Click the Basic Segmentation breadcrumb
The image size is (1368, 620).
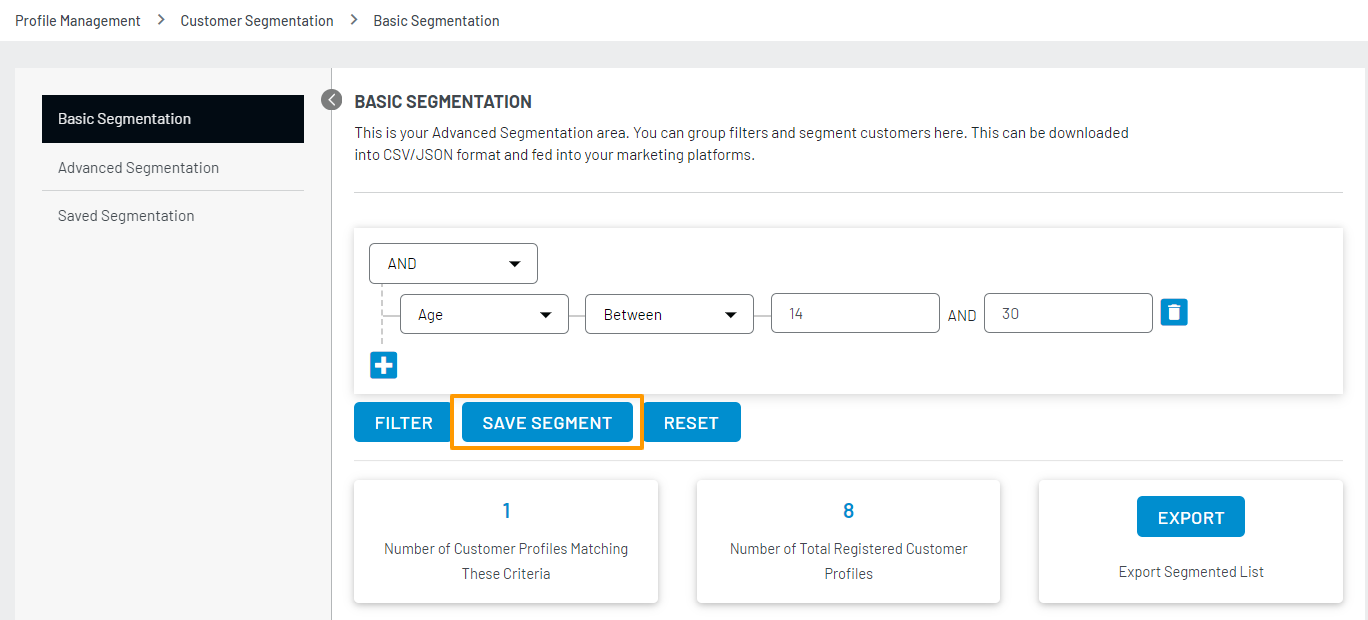coord(436,20)
